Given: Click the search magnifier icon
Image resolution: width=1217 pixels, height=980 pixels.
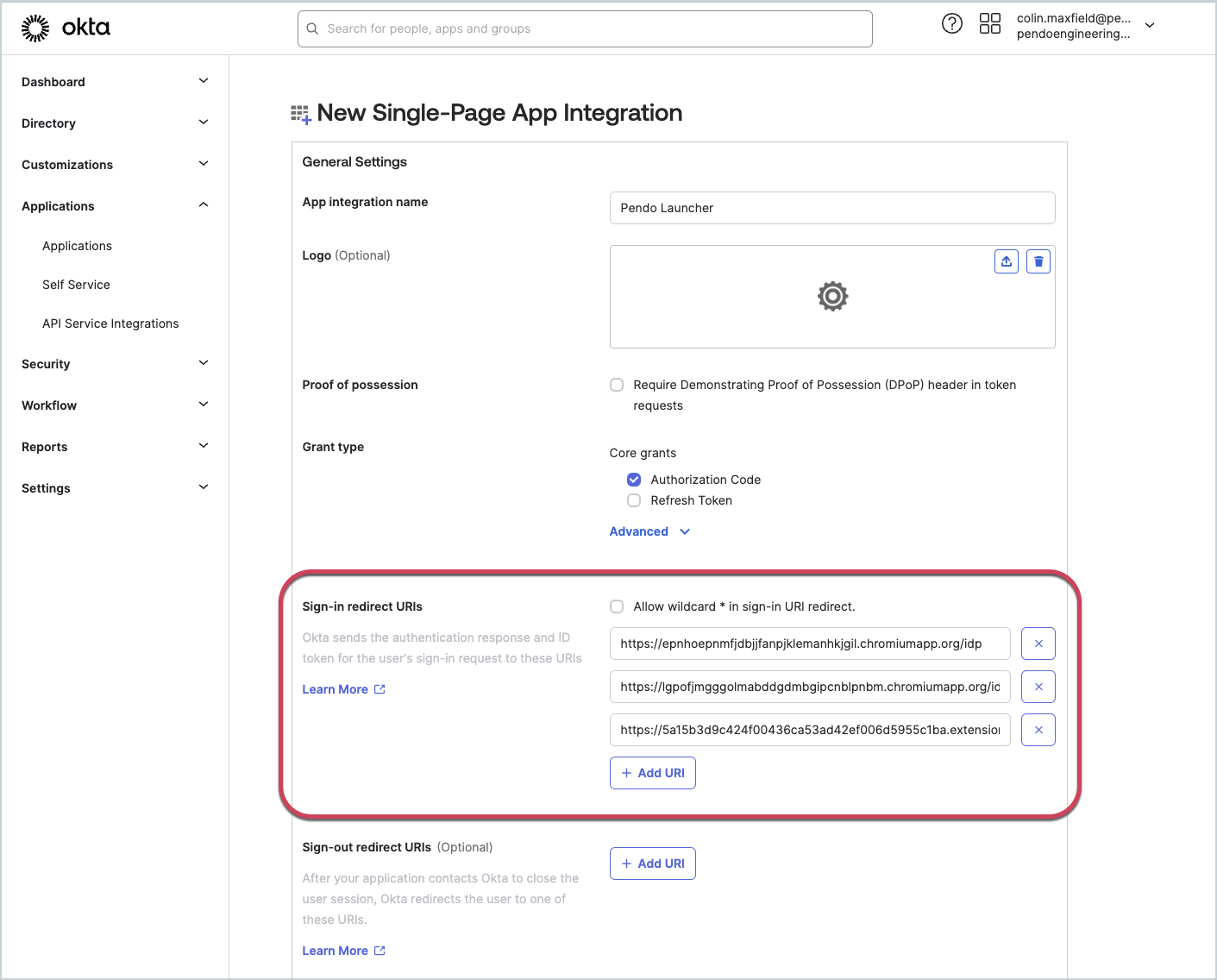Looking at the screenshot, I should pyautogui.click(x=313, y=28).
